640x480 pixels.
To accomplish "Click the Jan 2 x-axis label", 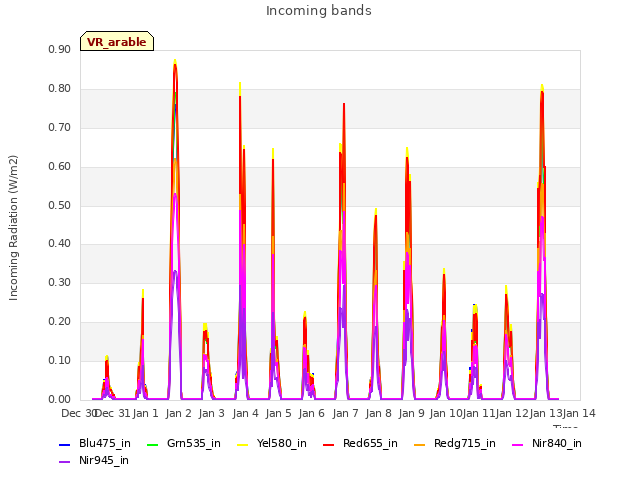I will (179, 413).
